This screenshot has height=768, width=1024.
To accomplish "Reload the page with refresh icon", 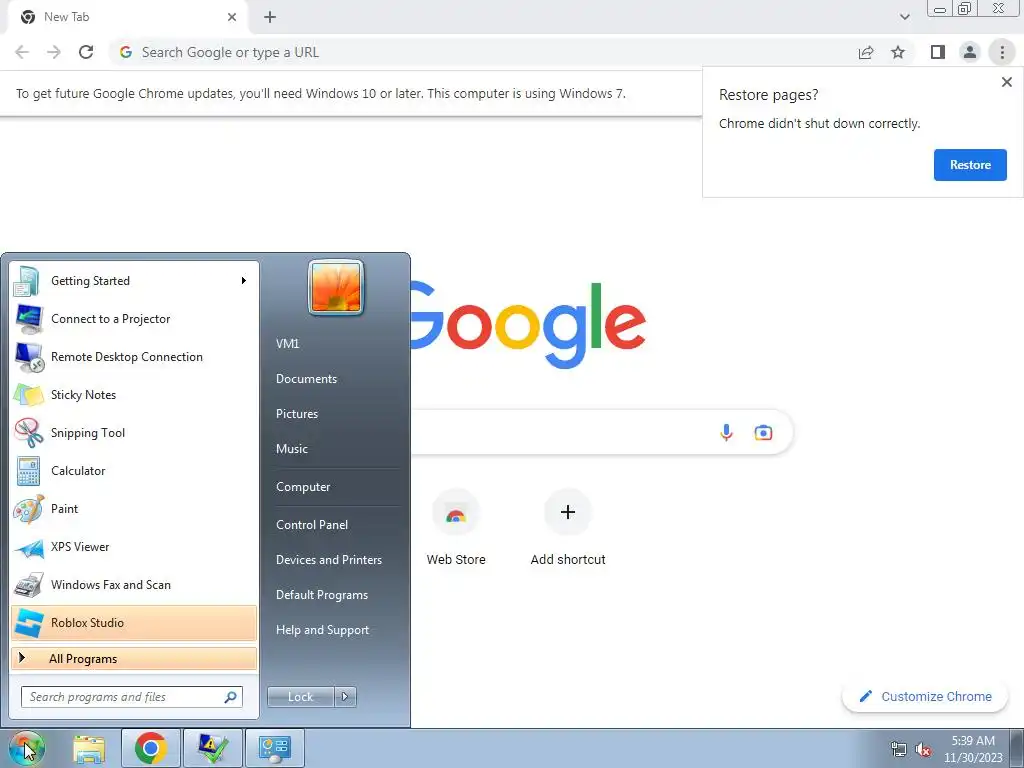I will [x=86, y=52].
